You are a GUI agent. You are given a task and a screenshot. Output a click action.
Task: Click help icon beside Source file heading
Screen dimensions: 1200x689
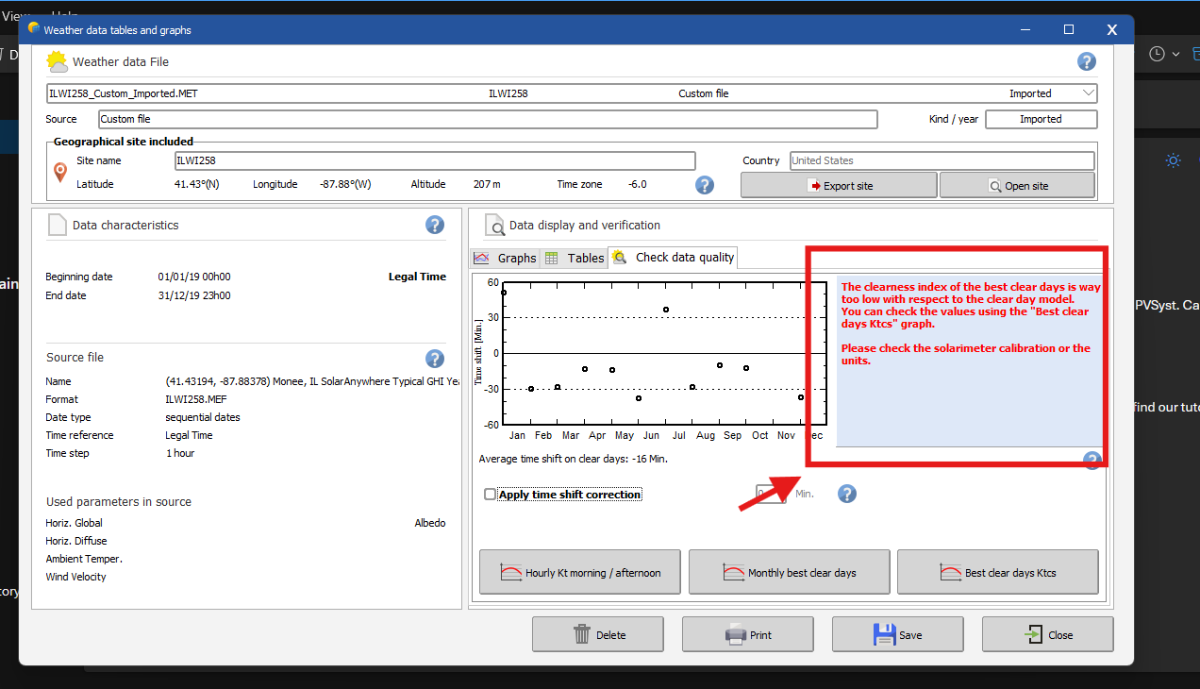click(435, 358)
